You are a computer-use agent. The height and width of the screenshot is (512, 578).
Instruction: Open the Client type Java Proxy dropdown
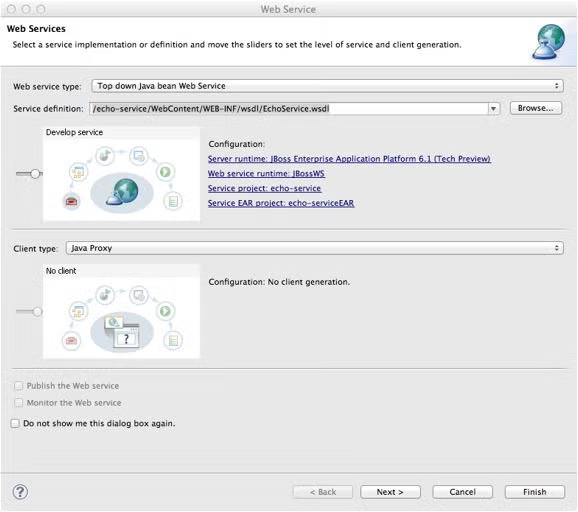click(x=314, y=248)
